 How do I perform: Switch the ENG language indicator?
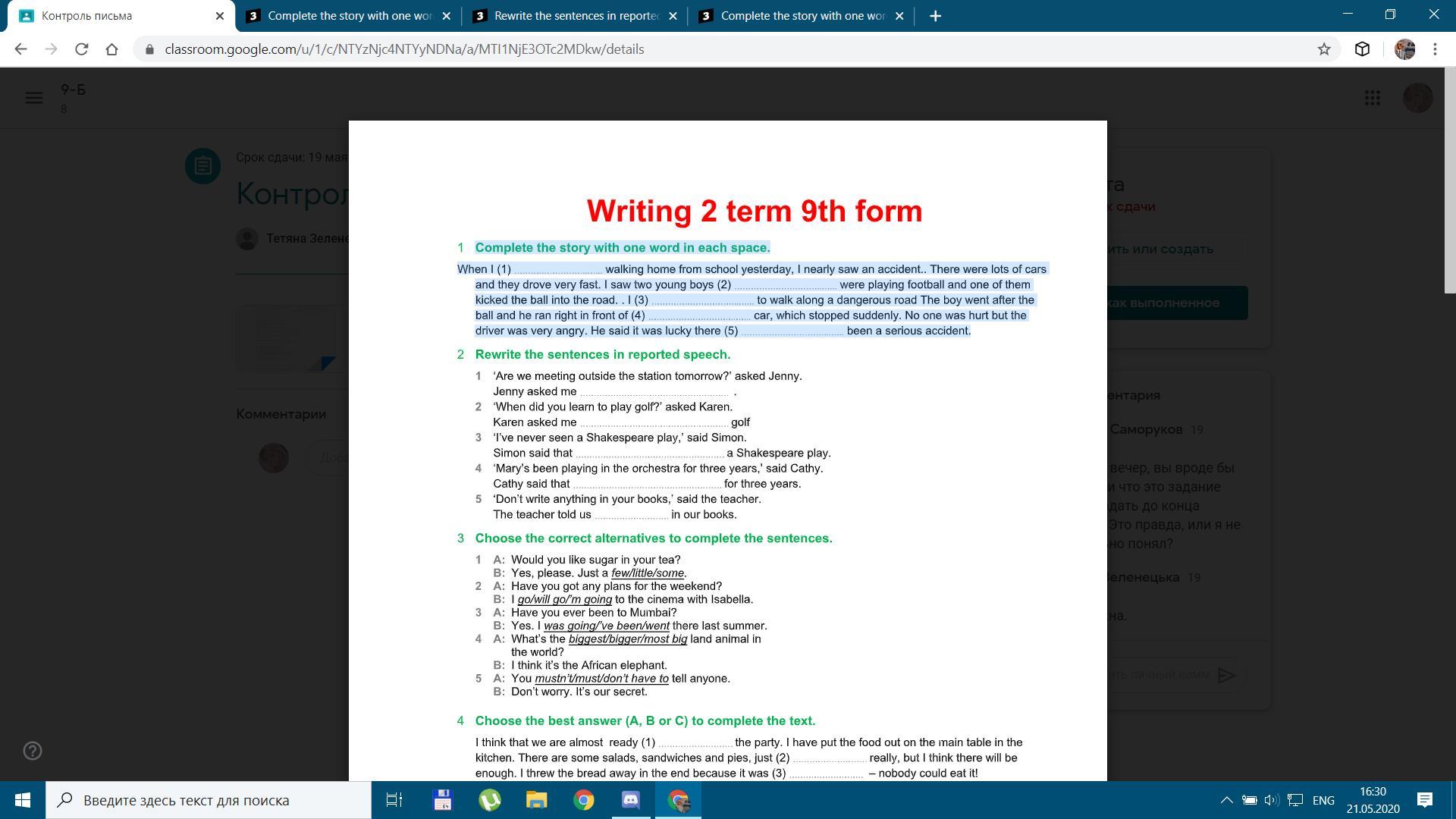coord(1323,800)
